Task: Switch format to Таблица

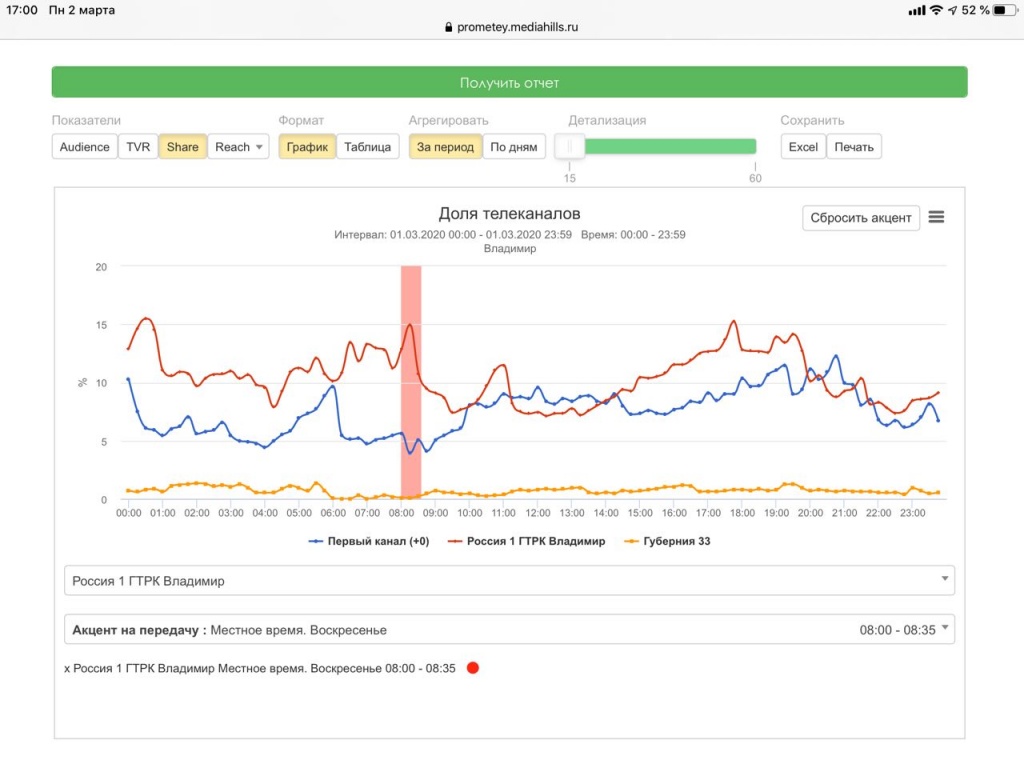Action: pos(368,147)
